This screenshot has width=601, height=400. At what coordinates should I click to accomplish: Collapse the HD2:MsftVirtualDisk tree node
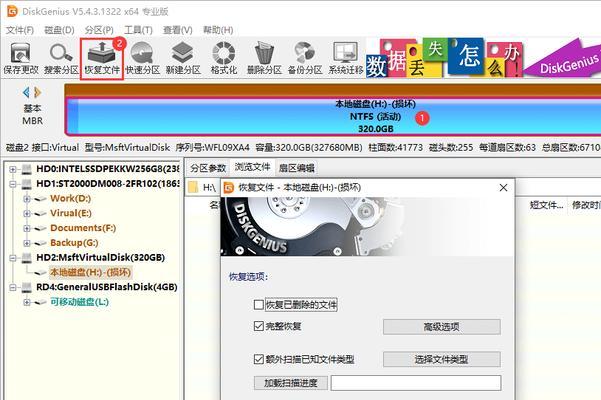coord(13,257)
